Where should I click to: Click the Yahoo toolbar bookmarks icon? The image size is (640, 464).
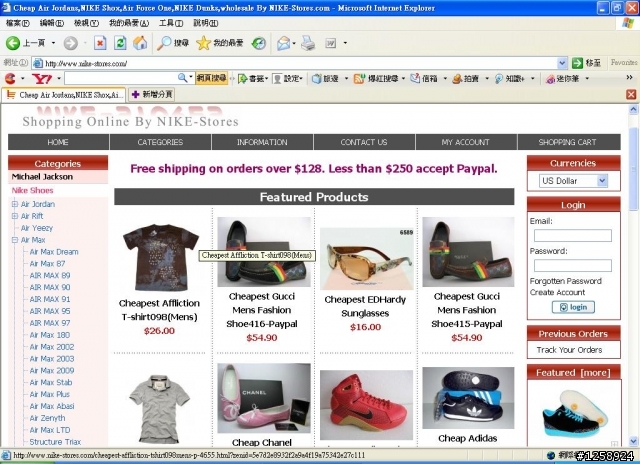click(243, 78)
